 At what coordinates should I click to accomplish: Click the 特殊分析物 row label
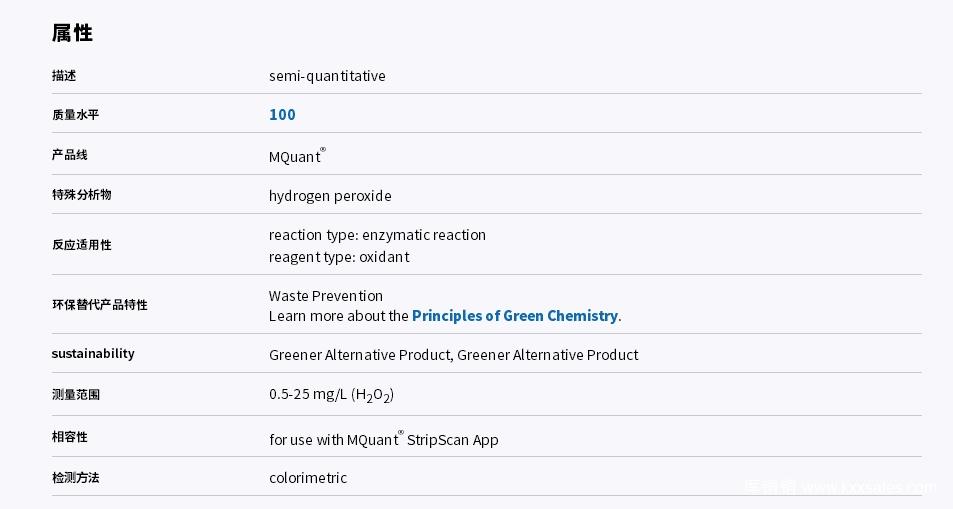81,195
